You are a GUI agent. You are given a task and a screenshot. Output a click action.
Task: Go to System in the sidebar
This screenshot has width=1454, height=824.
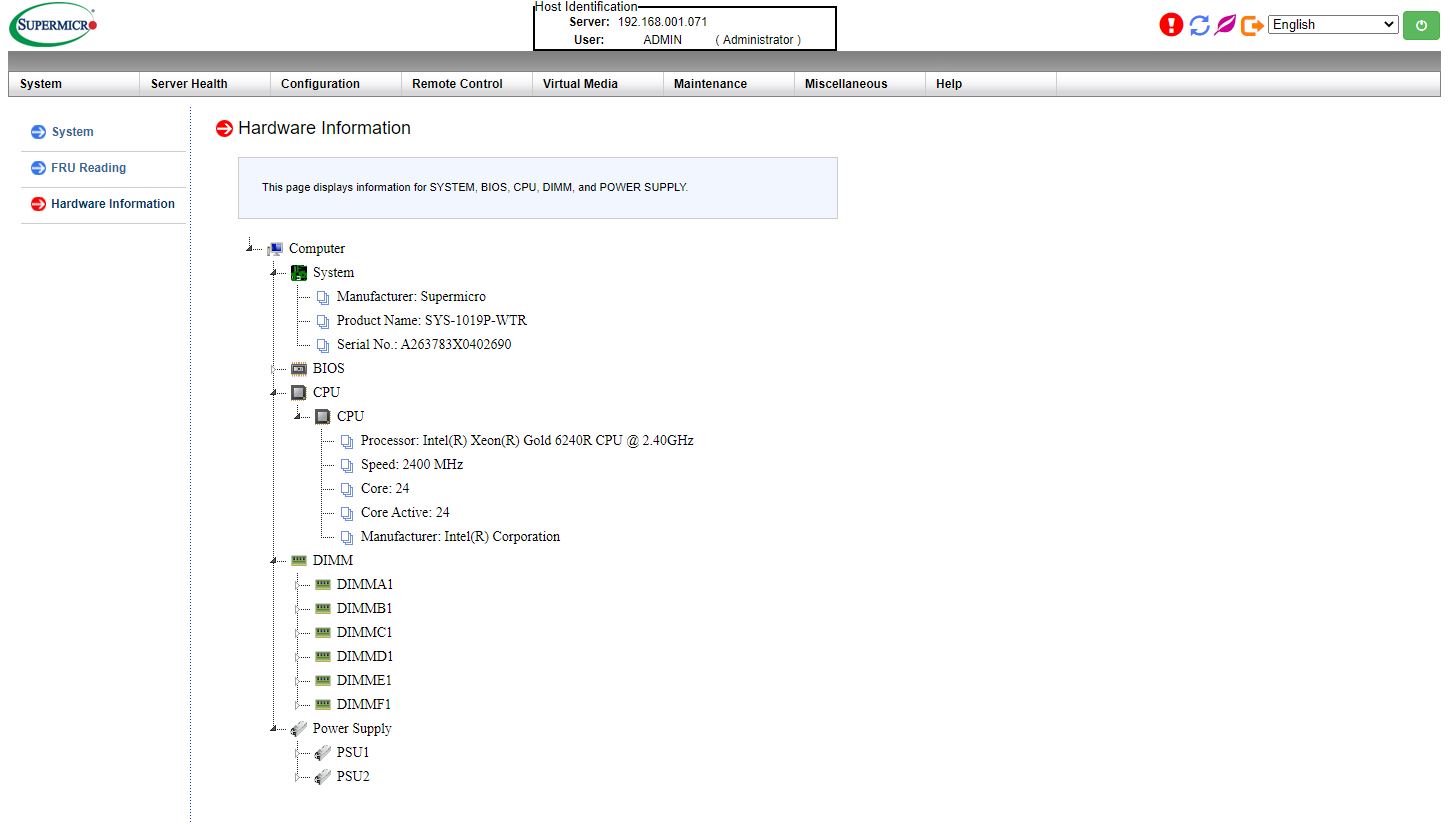pos(73,132)
